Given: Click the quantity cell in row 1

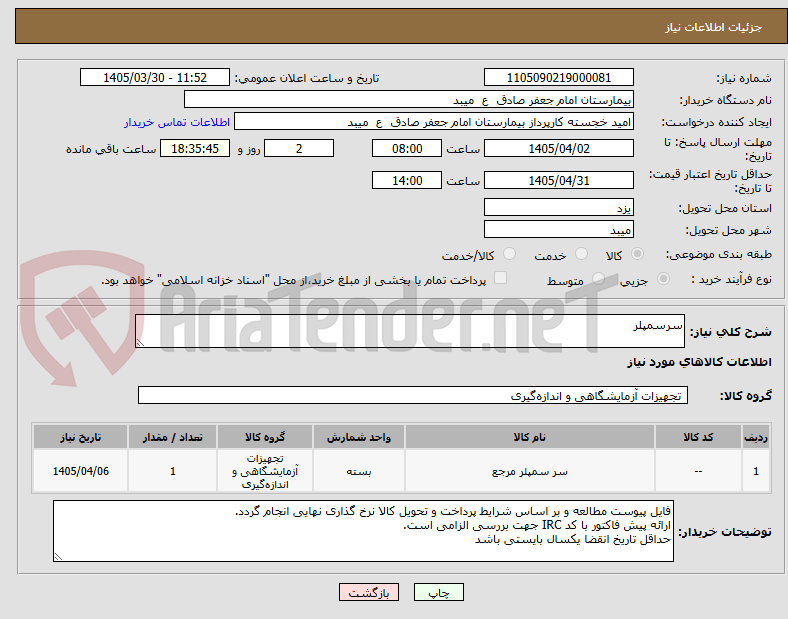Looking at the screenshot, I should (x=172, y=471).
